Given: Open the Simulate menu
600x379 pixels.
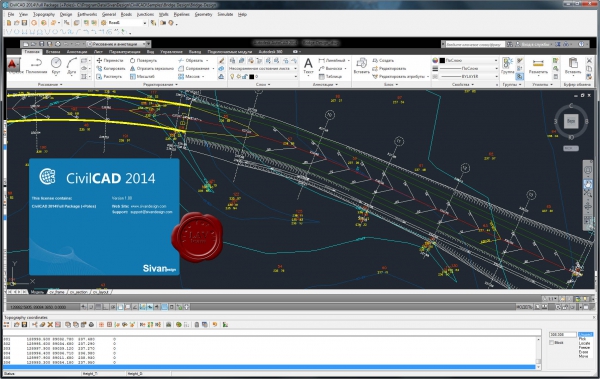Looking at the screenshot, I should pyautogui.click(x=225, y=14).
